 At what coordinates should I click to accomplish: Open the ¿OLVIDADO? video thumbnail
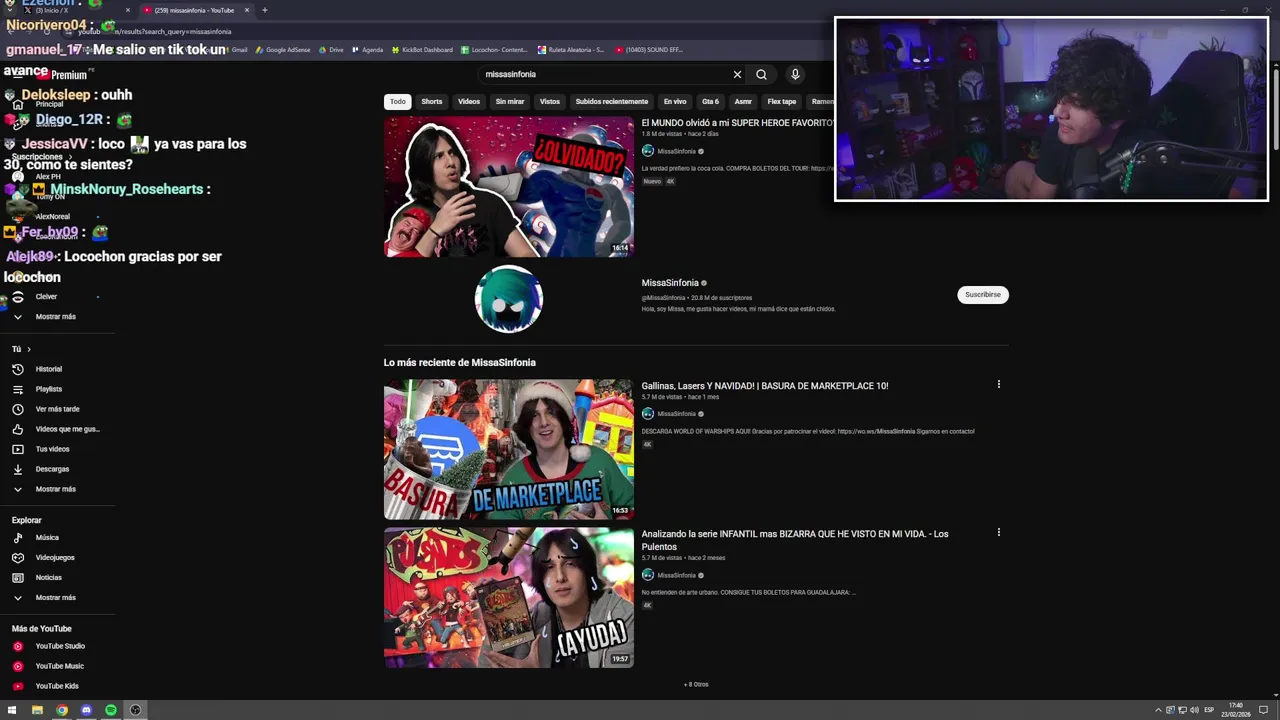(x=508, y=187)
